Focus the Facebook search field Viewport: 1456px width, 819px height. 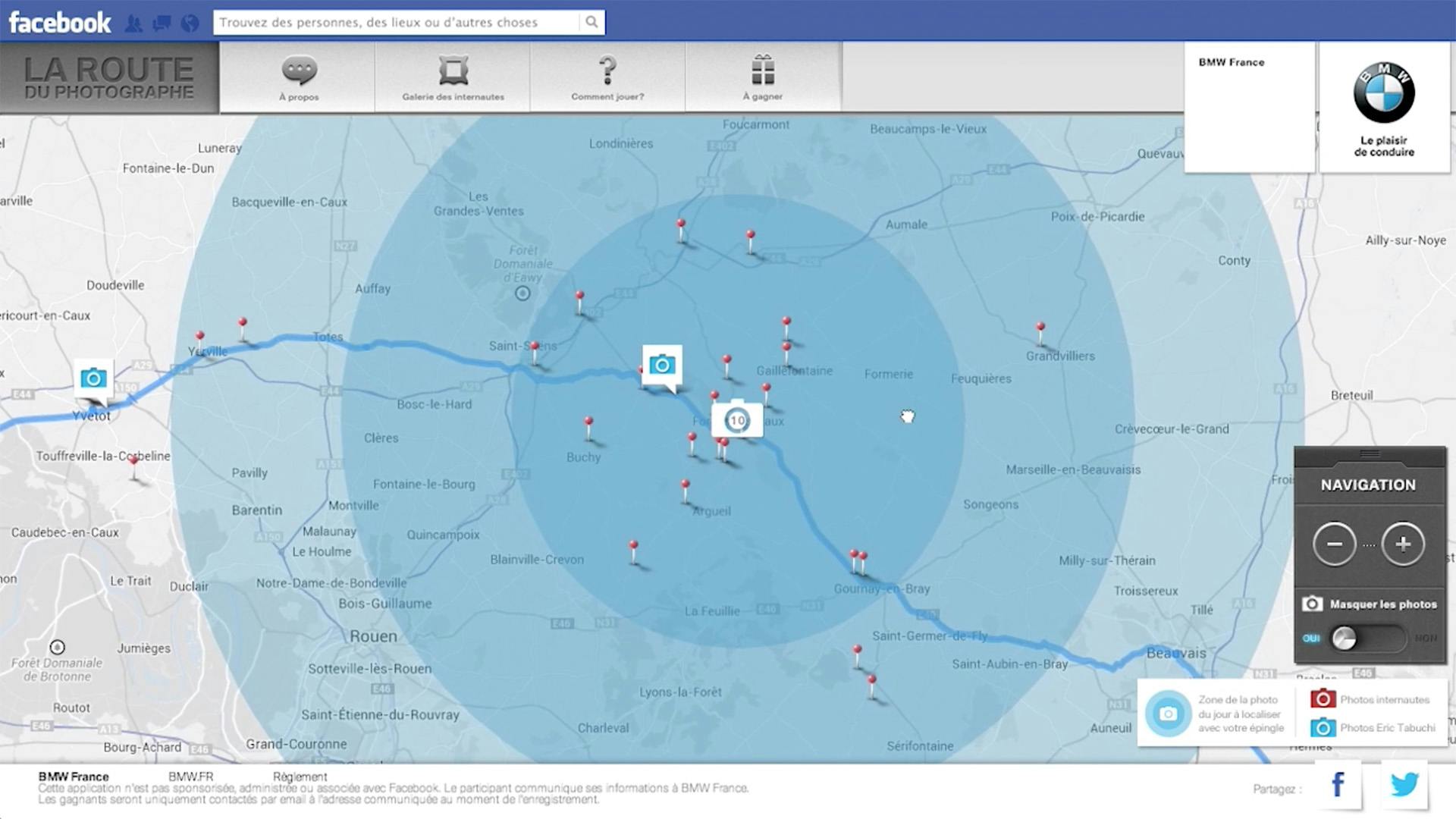click(397, 23)
